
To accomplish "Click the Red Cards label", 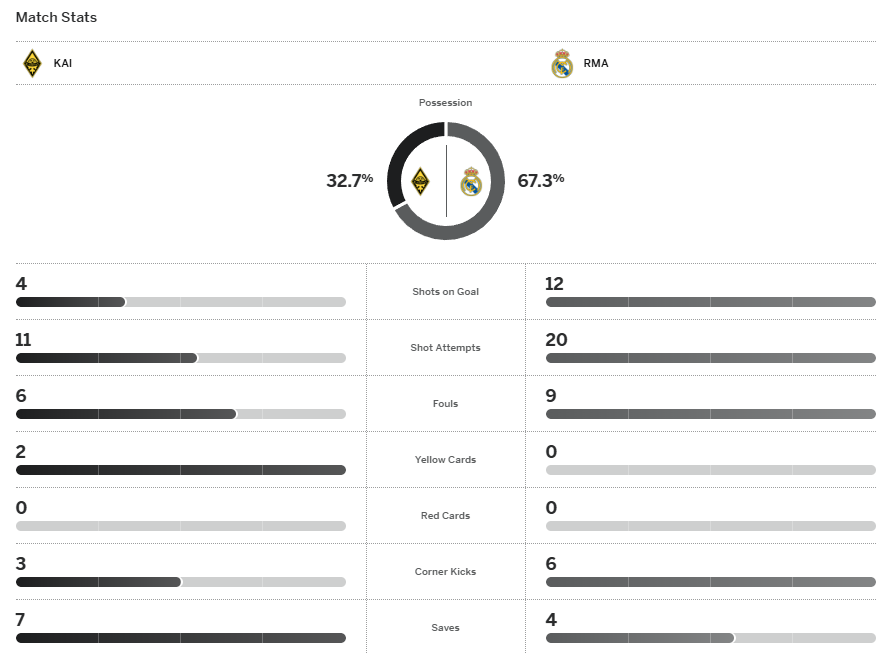I will tap(446, 516).
